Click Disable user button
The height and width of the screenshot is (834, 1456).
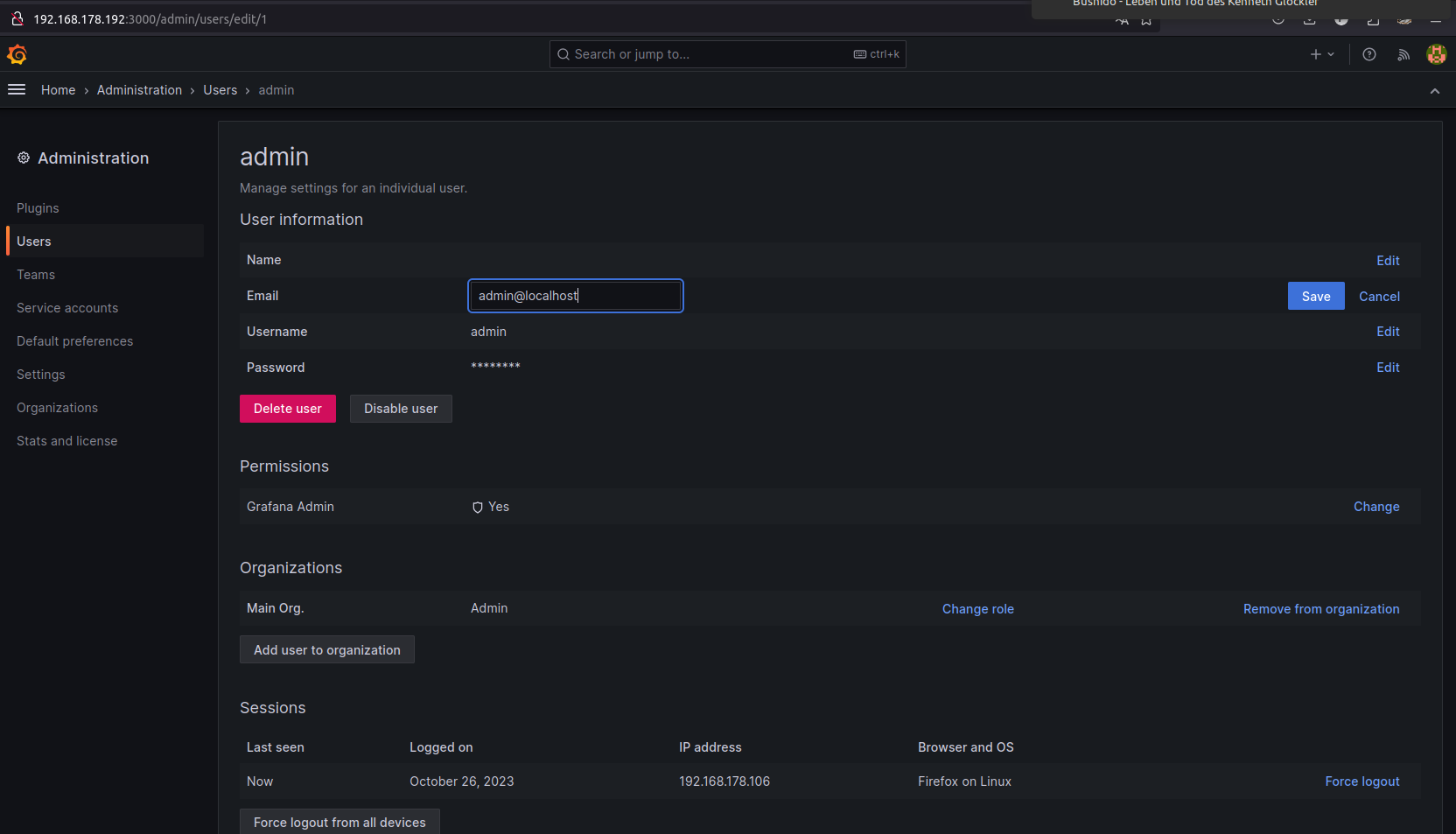(x=401, y=409)
